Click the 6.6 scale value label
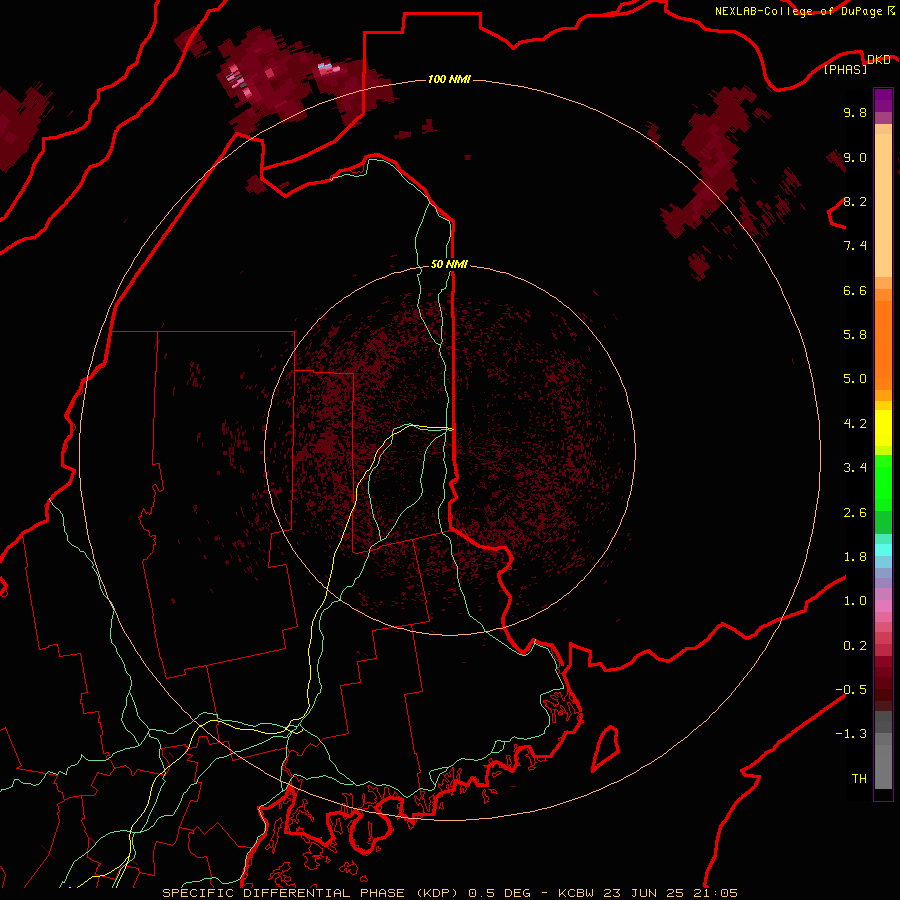 click(x=855, y=290)
